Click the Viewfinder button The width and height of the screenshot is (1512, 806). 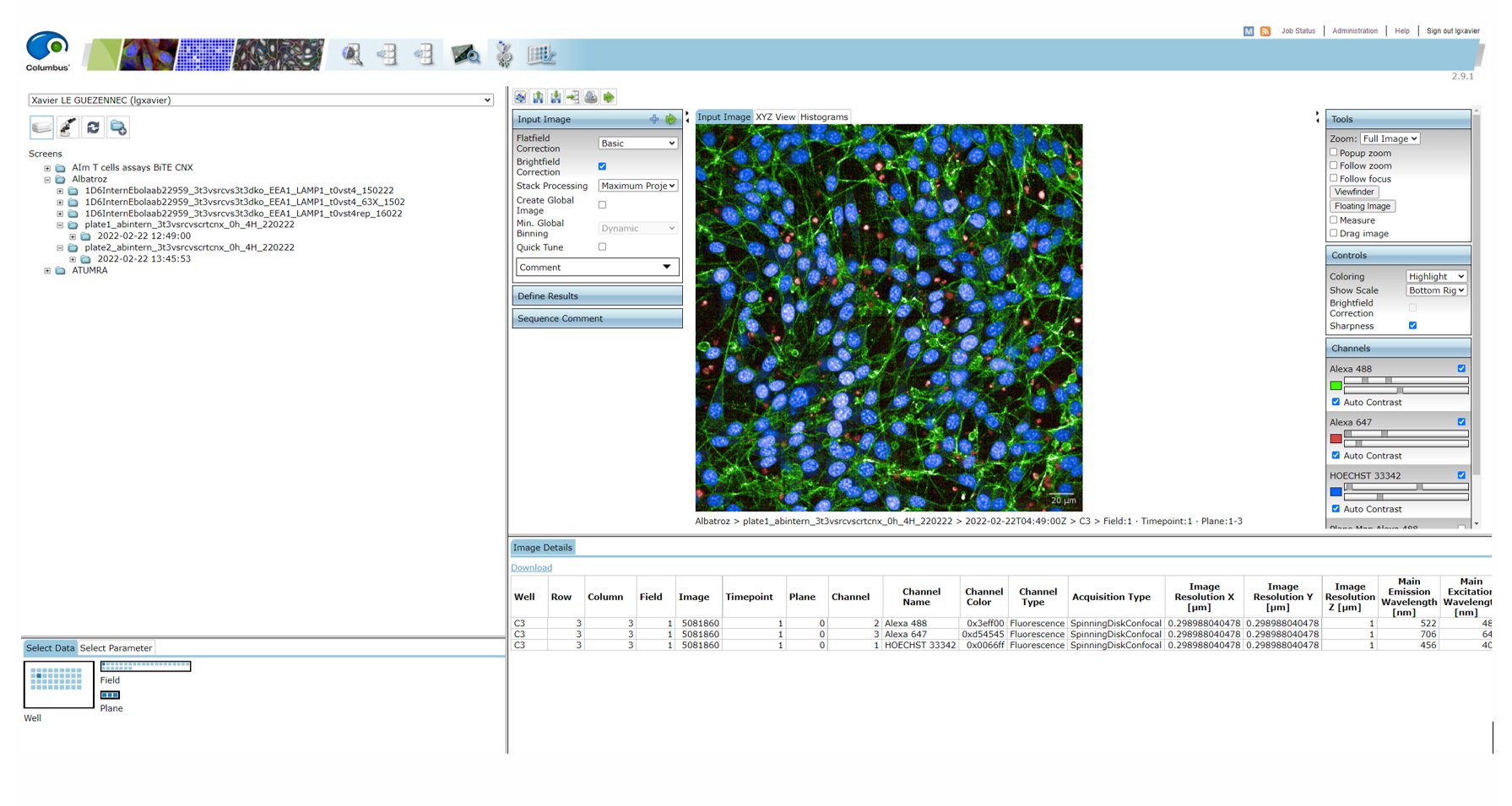pos(1354,192)
